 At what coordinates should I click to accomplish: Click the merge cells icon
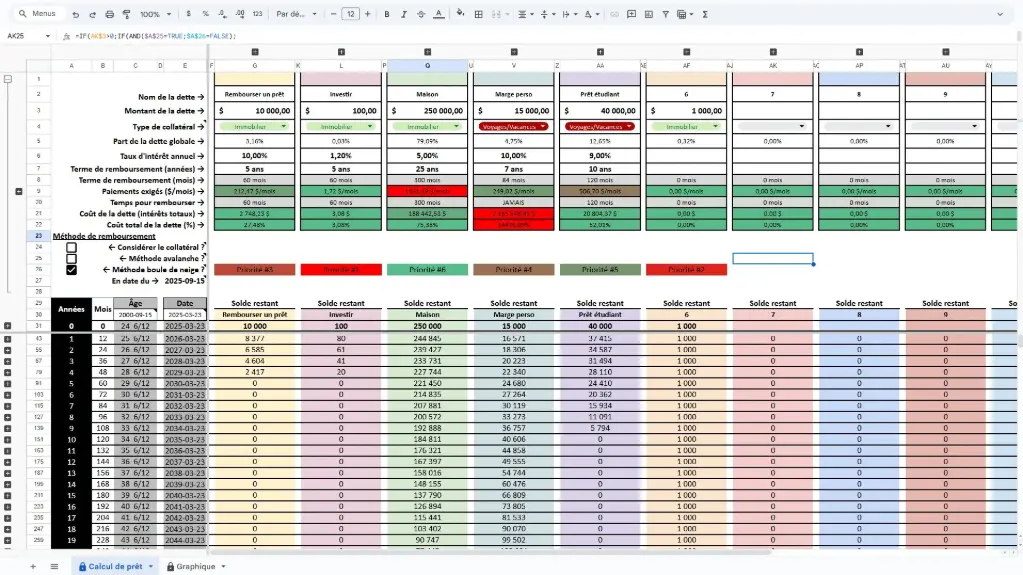pyautogui.click(x=496, y=14)
